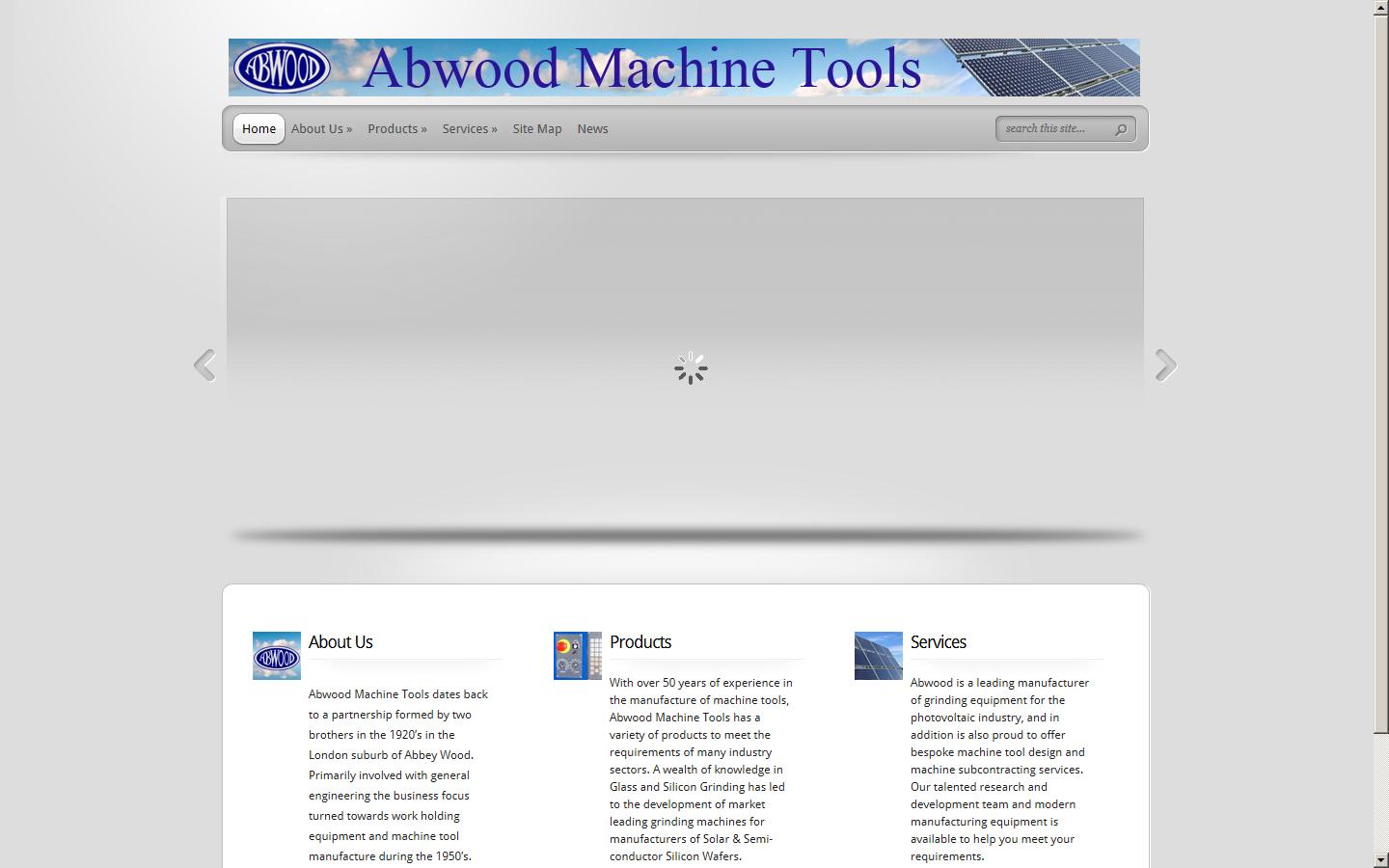Click the Abwood oval logo in header
Viewport: 1389px width, 868px height.
point(282,68)
